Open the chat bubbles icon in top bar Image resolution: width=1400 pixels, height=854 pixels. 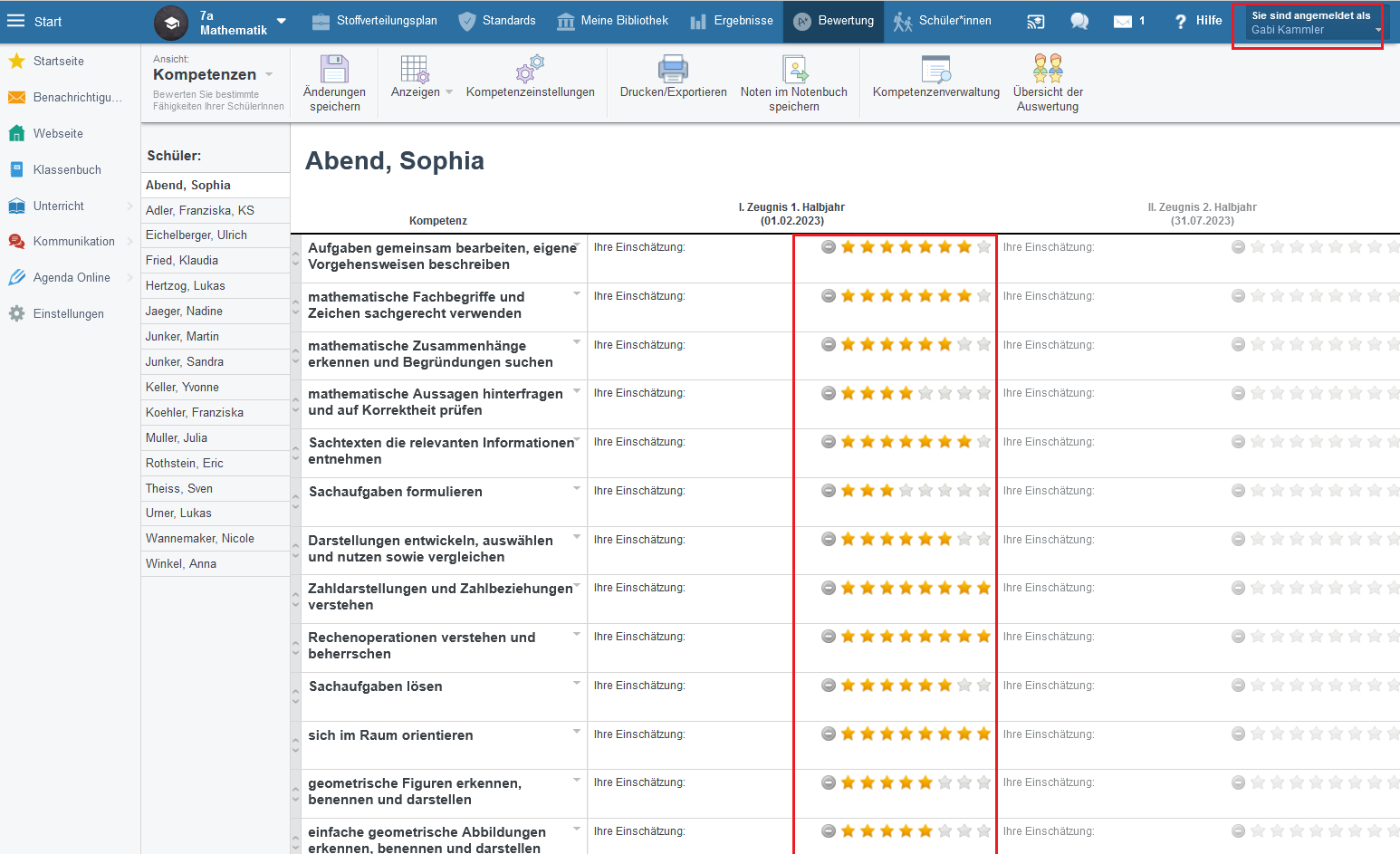1079,21
